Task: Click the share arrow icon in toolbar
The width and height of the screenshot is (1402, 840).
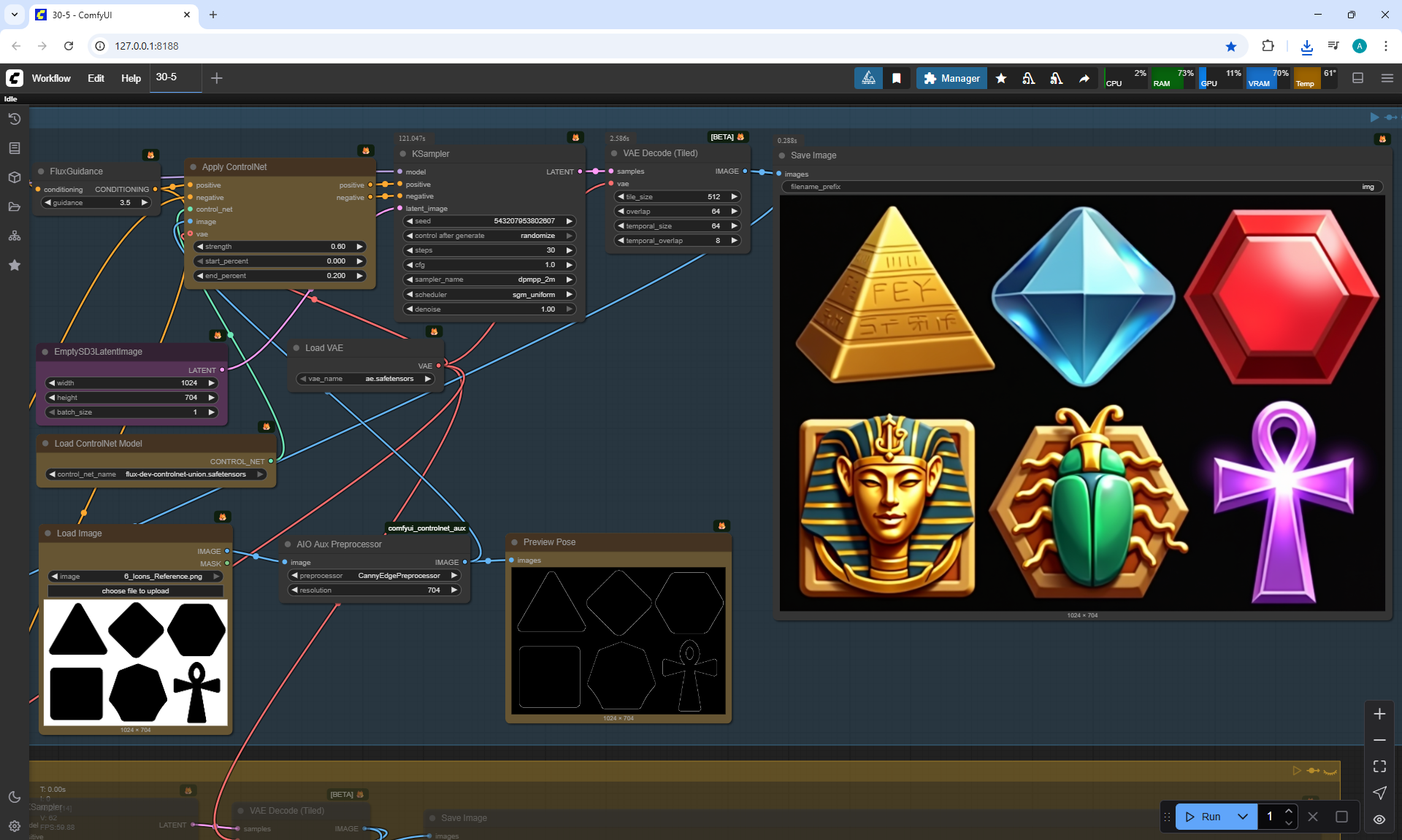Action: (1084, 78)
